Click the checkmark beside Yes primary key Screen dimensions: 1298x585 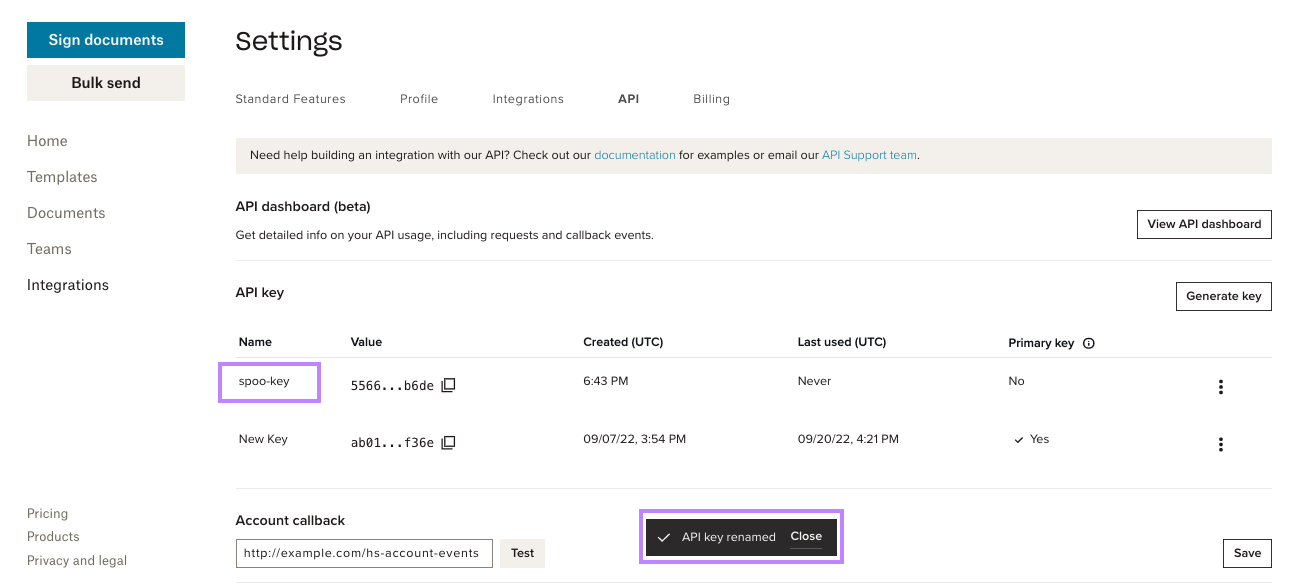pyautogui.click(x=1017, y=438)
